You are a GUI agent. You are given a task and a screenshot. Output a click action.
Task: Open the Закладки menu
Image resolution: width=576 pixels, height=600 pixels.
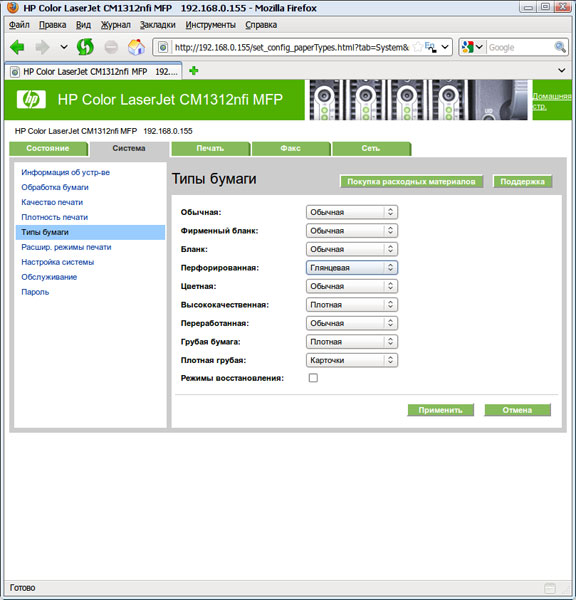coord(157,25)
